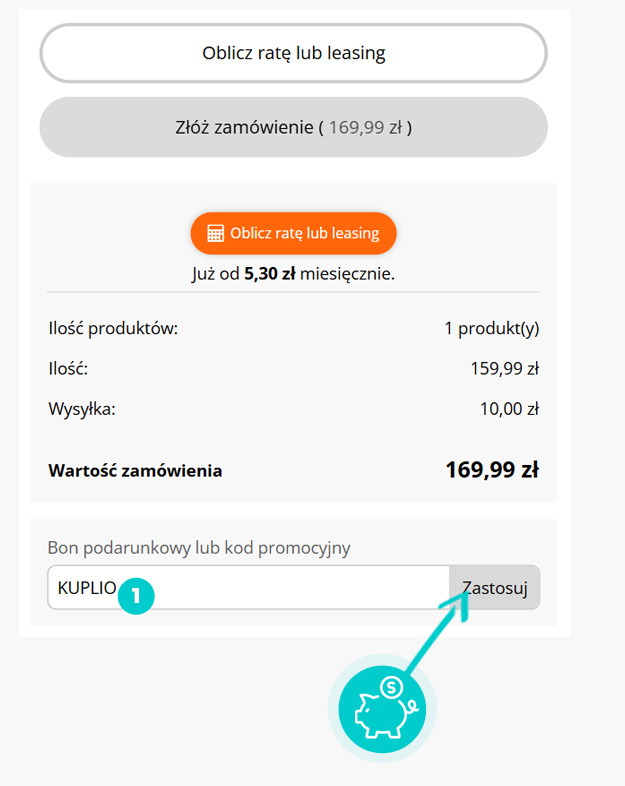
Task: Click the Ilość produktów label
Action: [x=113, y=329]
